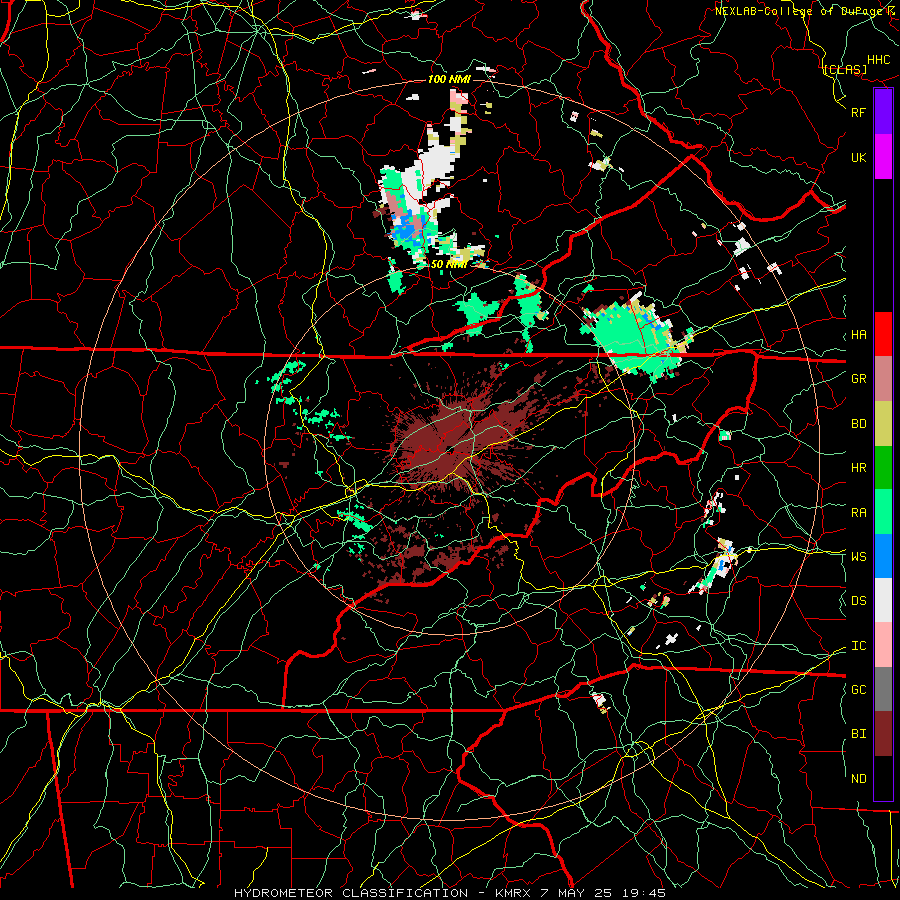Viewport: 900px width, 900px height.
Task: Click the '100 NMI' range ring label
Action: [x=449, y=79]
